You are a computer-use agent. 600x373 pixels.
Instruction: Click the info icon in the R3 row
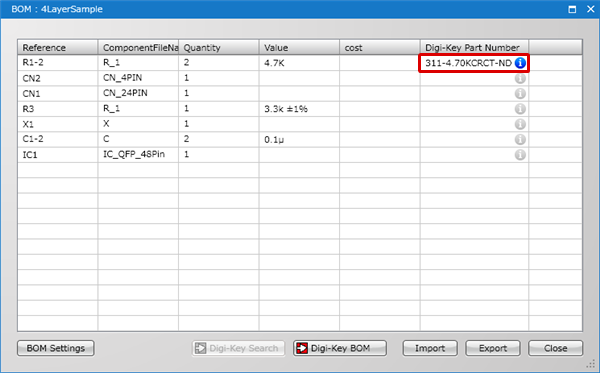pos(520,109)
